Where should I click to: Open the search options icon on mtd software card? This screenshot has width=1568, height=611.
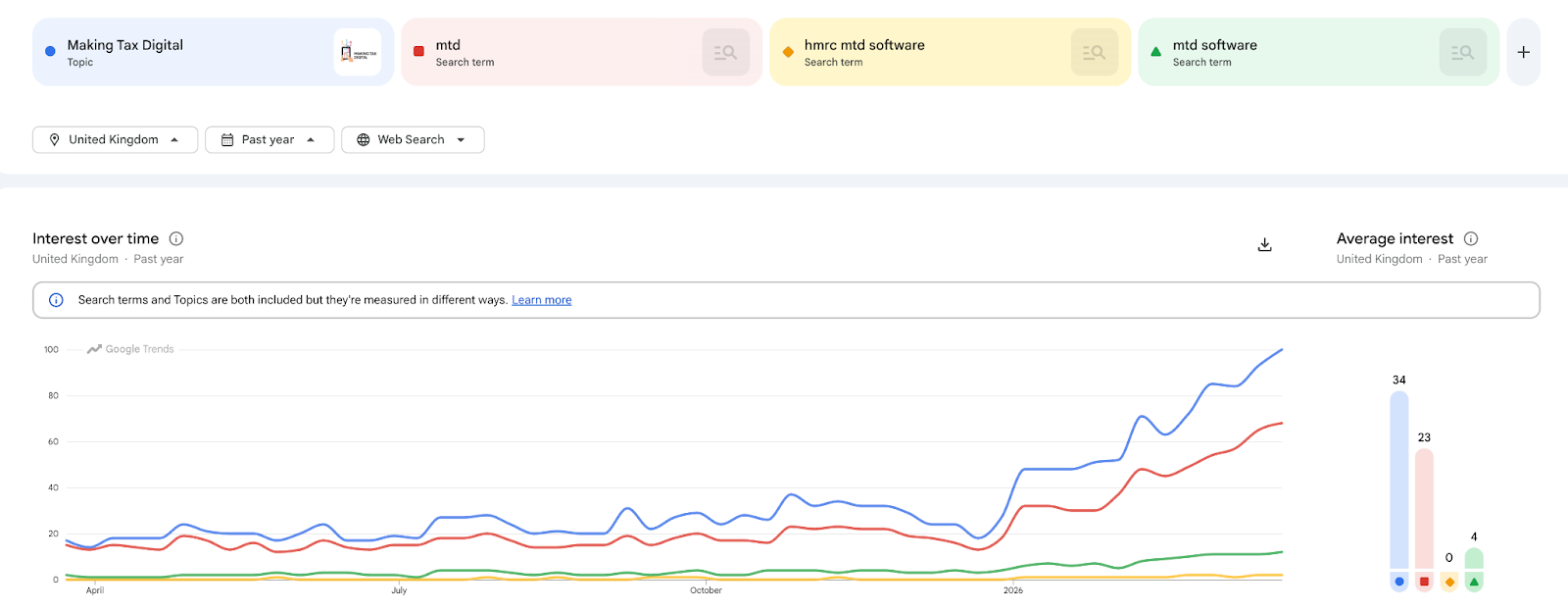pyautogui.click(x=1463, y=52)
